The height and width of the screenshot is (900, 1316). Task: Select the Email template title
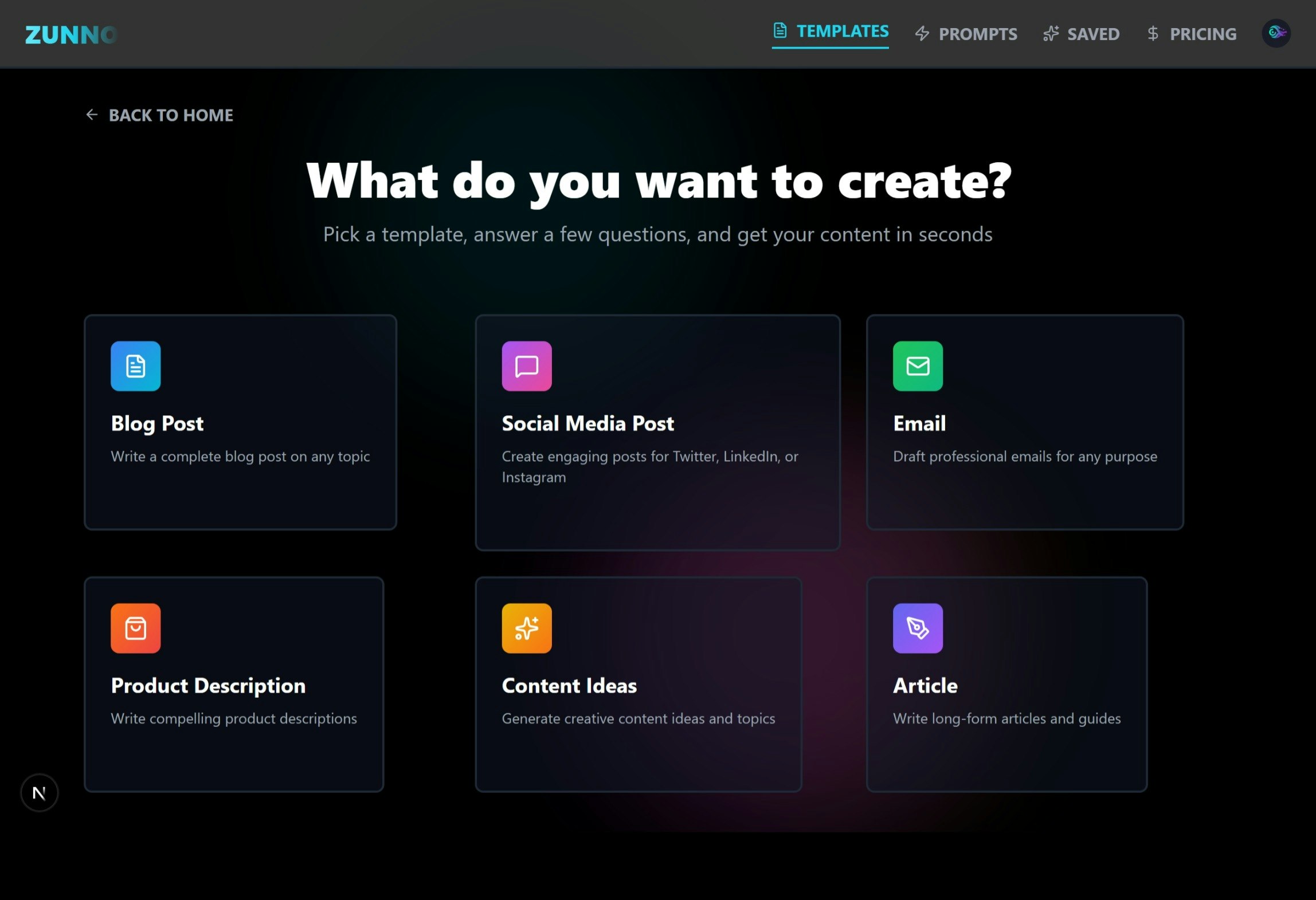pyautogui.click(x=919, y=423)
